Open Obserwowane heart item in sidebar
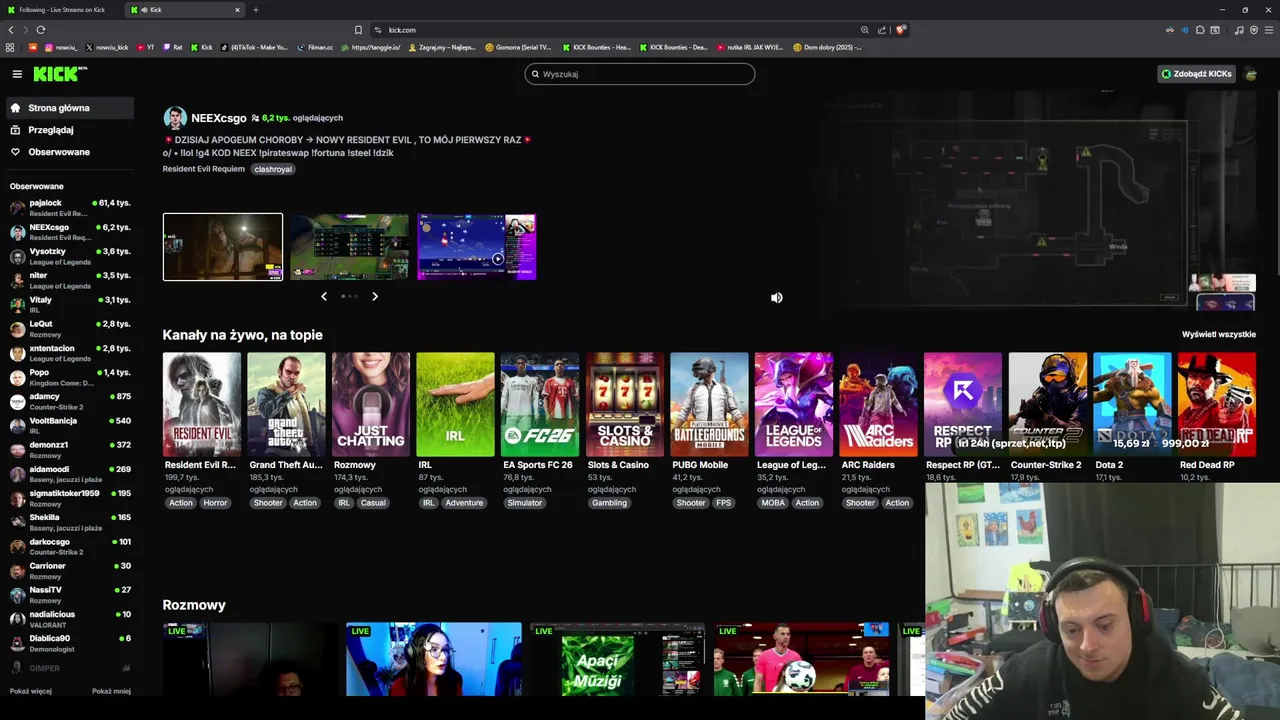 click(x=68, y=152)
